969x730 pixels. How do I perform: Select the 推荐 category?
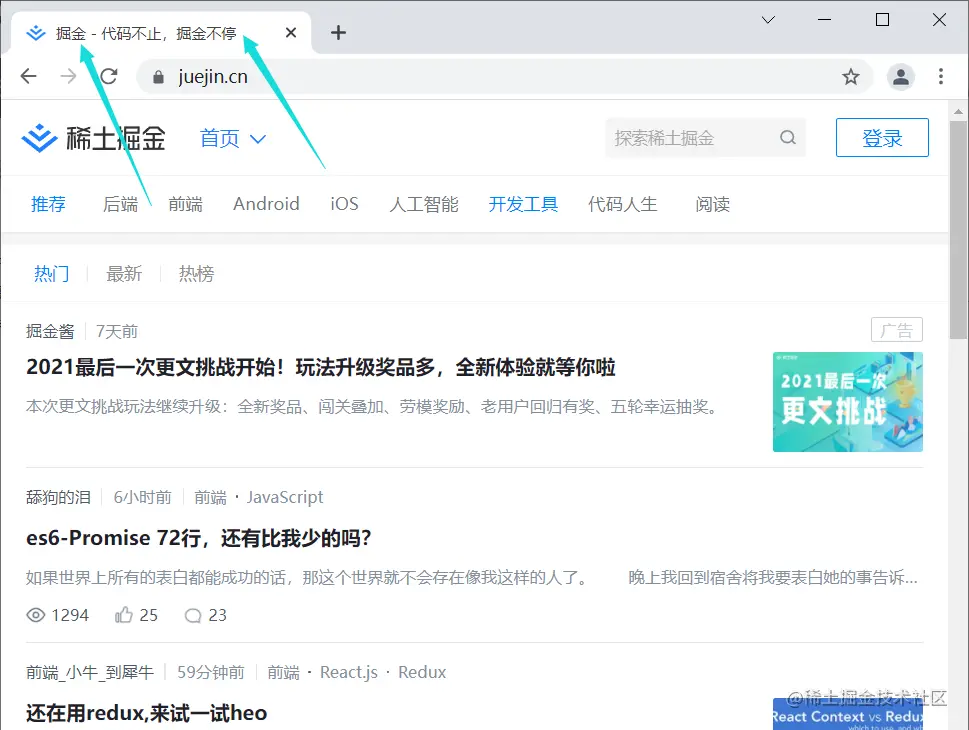[48, 204]
